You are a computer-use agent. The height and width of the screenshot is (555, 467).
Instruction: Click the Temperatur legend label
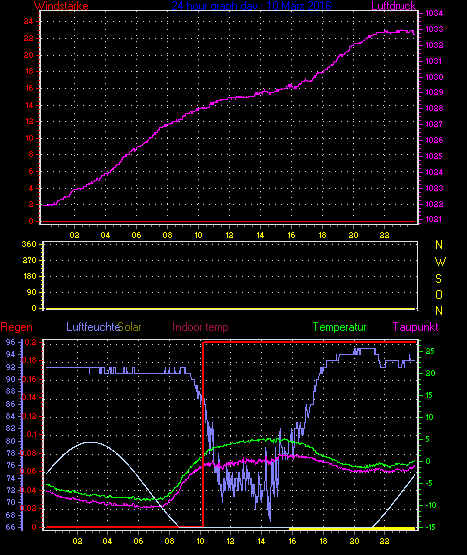pos(340,327)
